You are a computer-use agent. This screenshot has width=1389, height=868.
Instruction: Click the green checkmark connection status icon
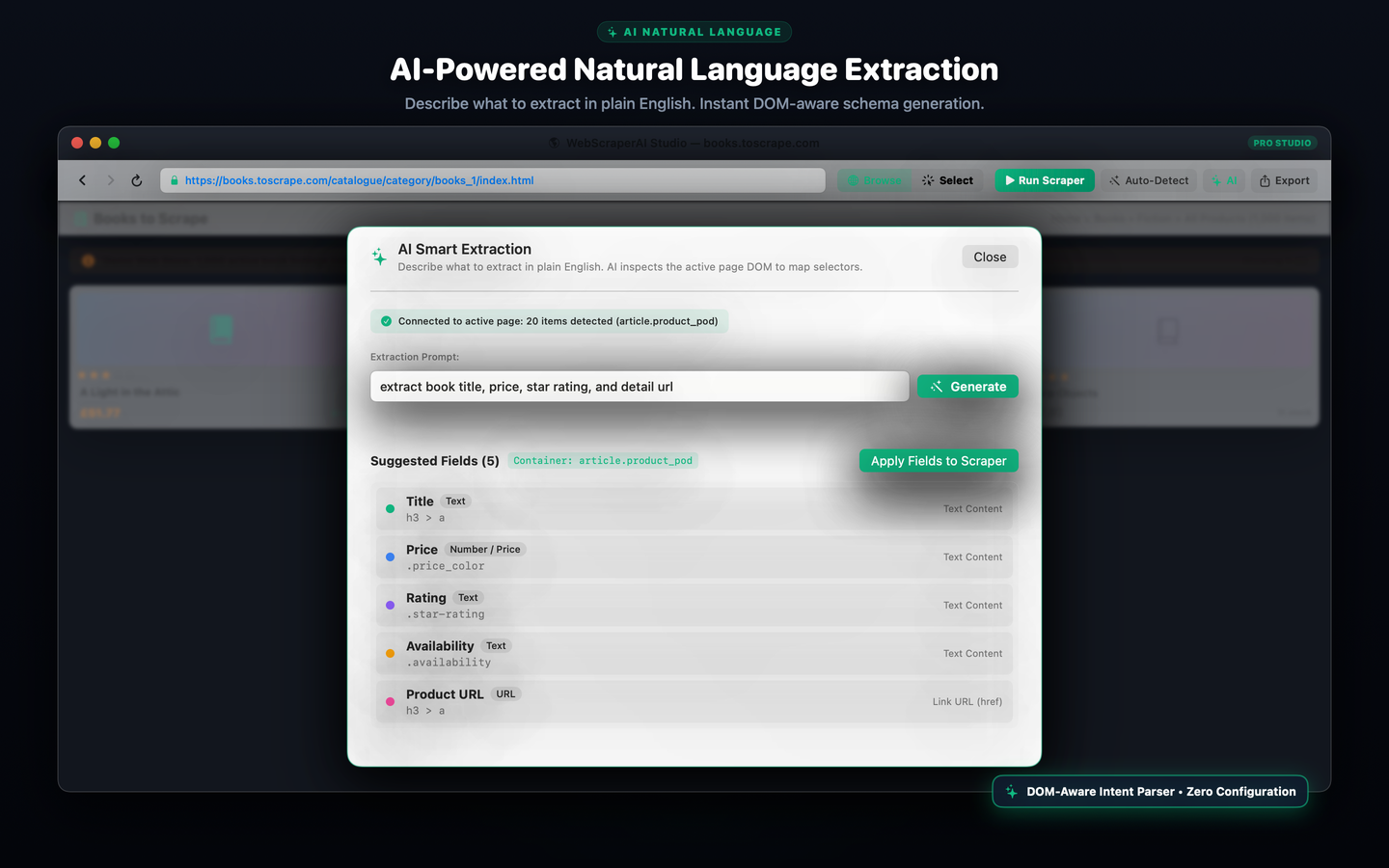pyautogui.click(x=386, y=321)
